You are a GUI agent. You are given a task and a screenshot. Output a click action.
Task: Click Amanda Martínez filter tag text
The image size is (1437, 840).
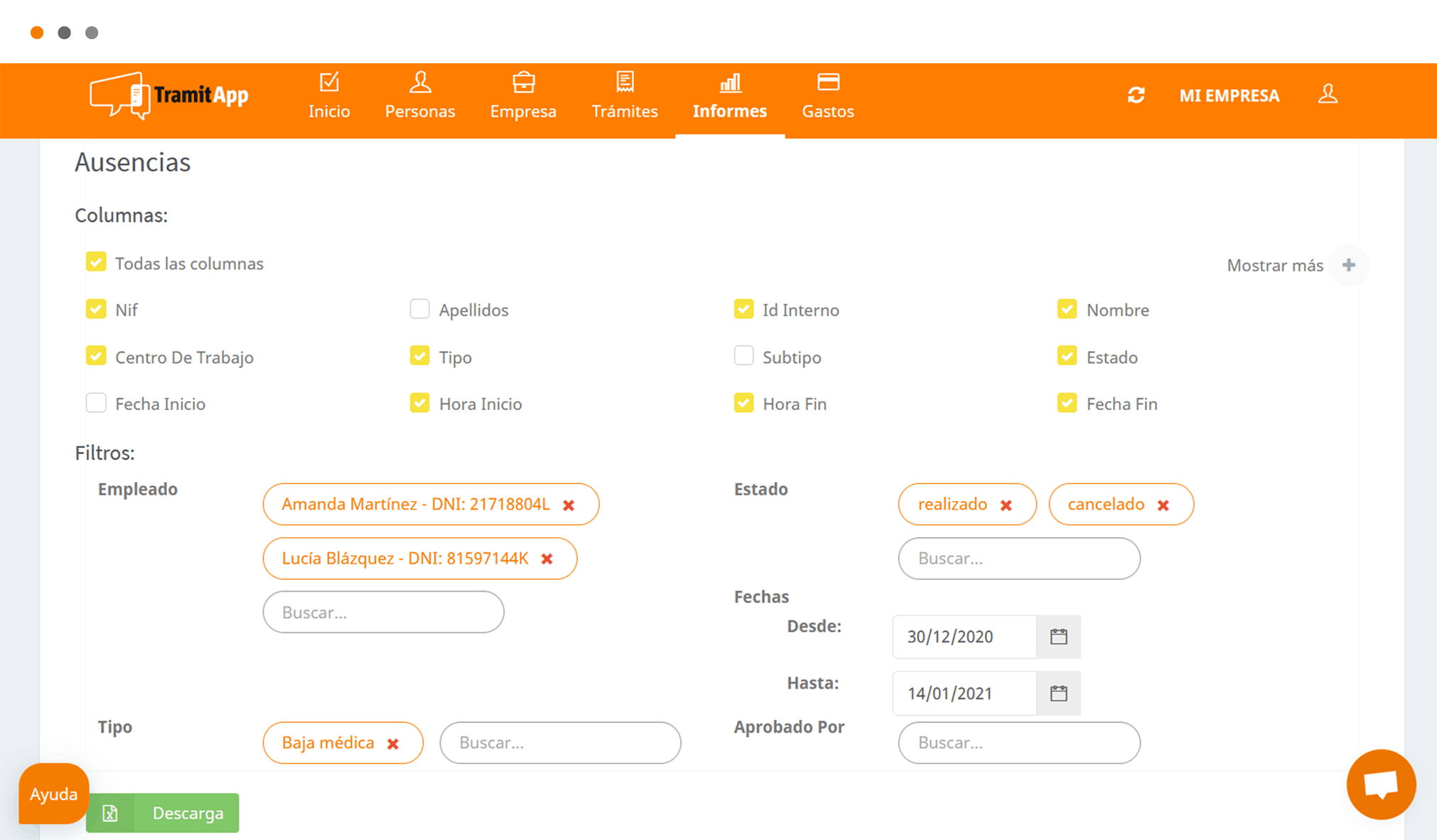click(416, 505)
